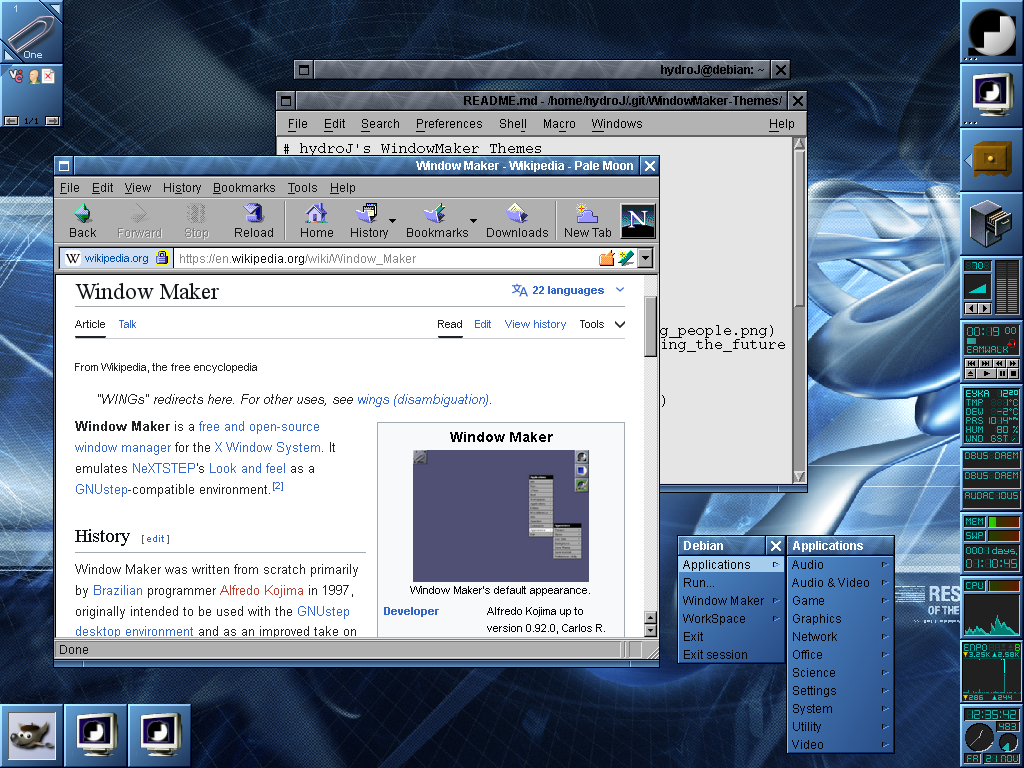Reload the Wikipedia page
1024x768 pixels.
[x=253, y=214]
